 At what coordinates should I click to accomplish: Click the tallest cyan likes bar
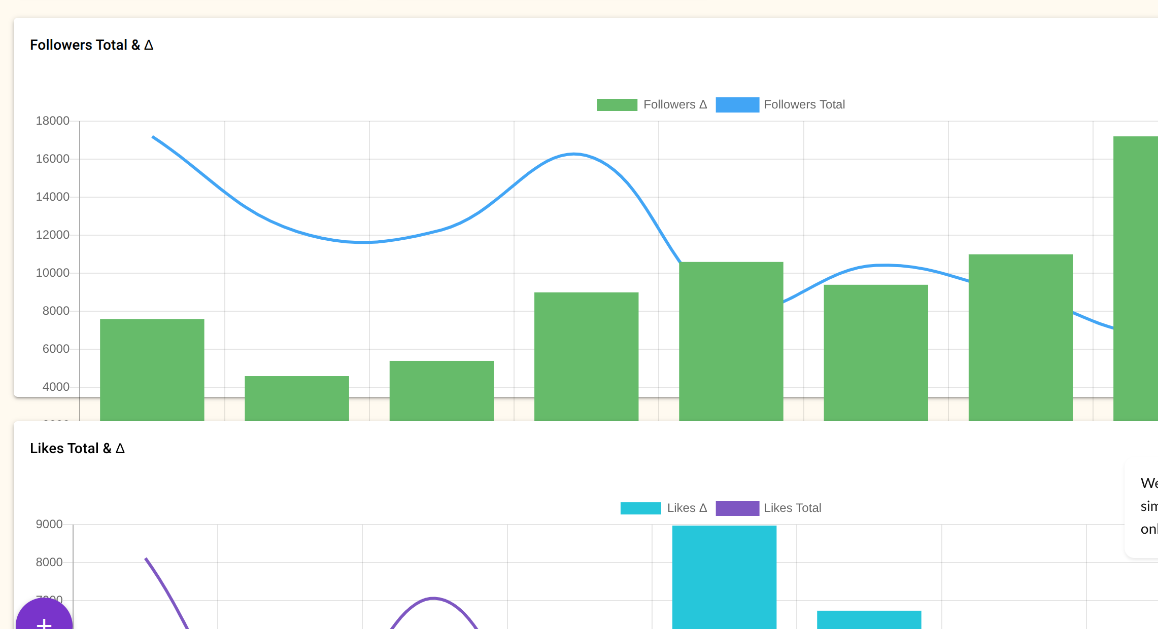724,577
